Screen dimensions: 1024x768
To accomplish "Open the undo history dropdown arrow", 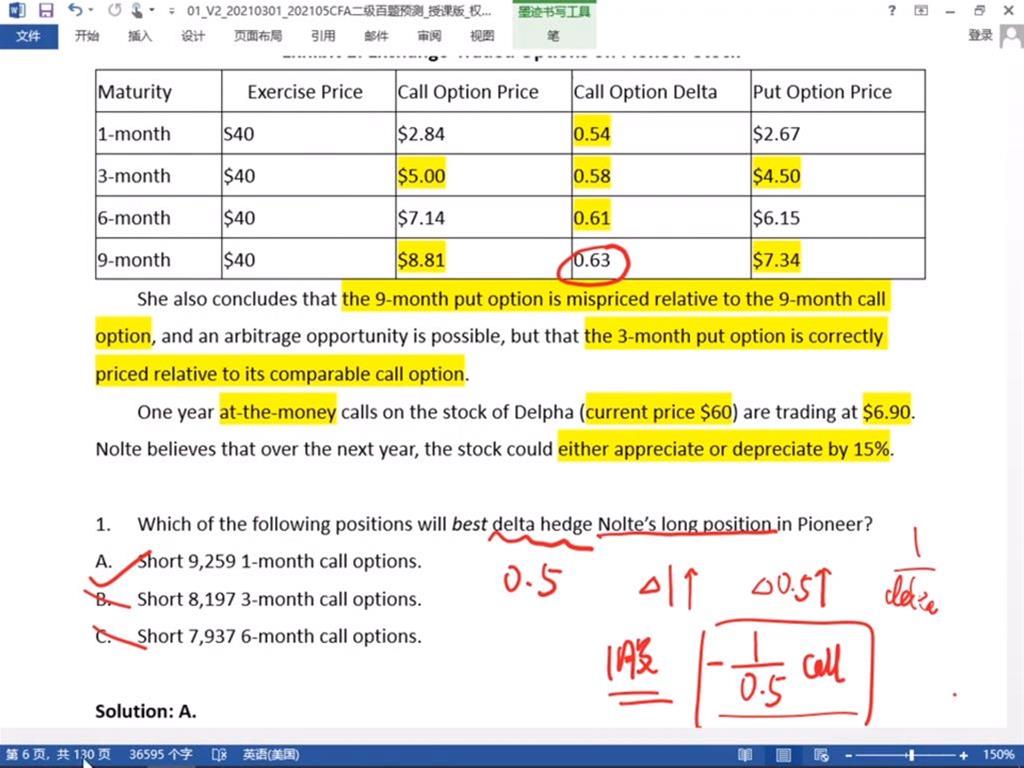I will [x=91, y=10].
